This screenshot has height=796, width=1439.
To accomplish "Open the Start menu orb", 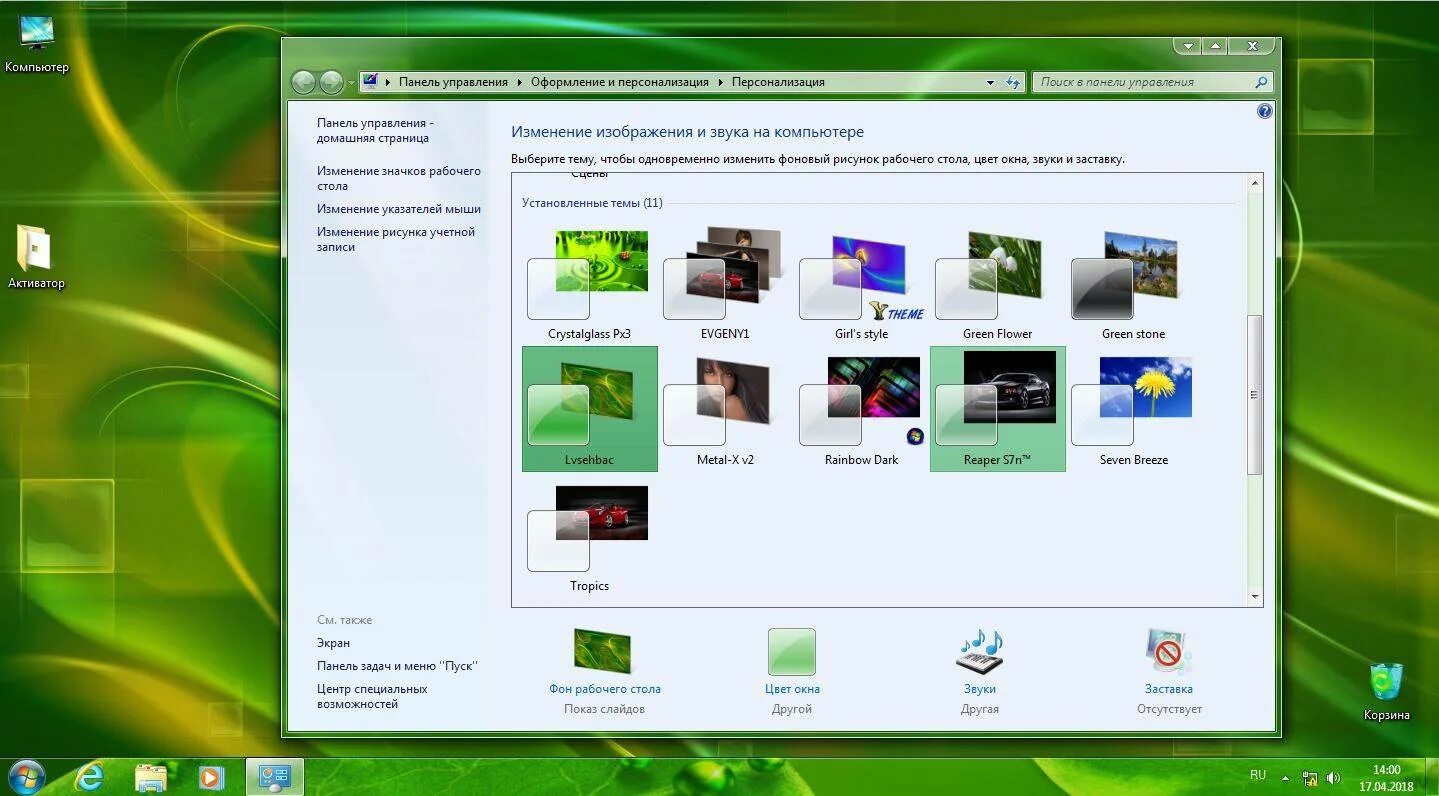I will 27,776.
